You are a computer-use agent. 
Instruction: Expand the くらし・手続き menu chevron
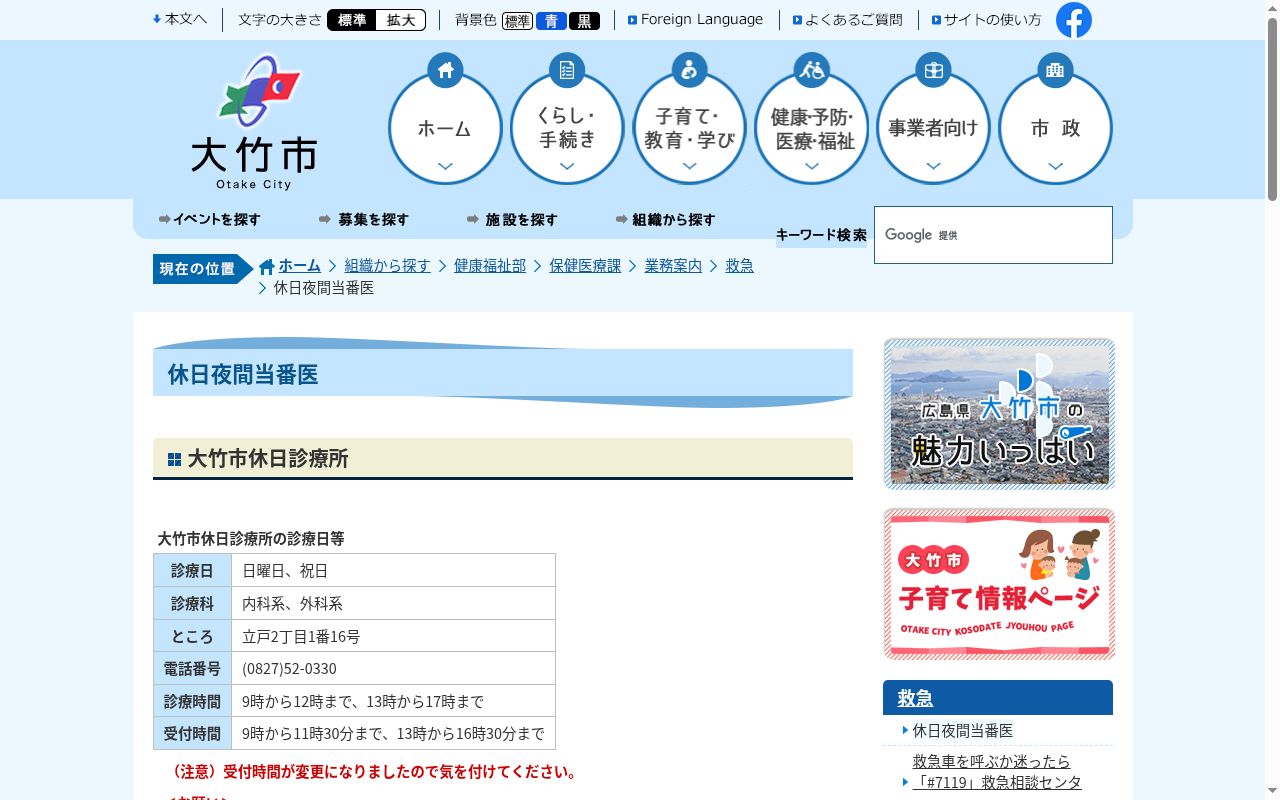coord(567,166)
